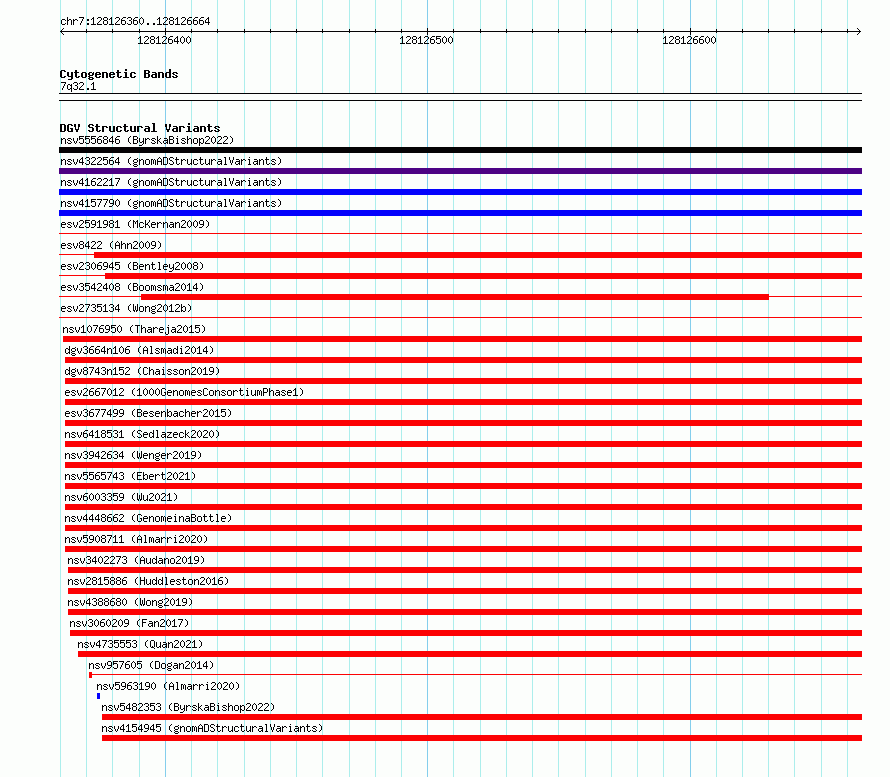Click the small blue nsv5963190 marker
890x777 pixels.
click(x=98, y=696)
